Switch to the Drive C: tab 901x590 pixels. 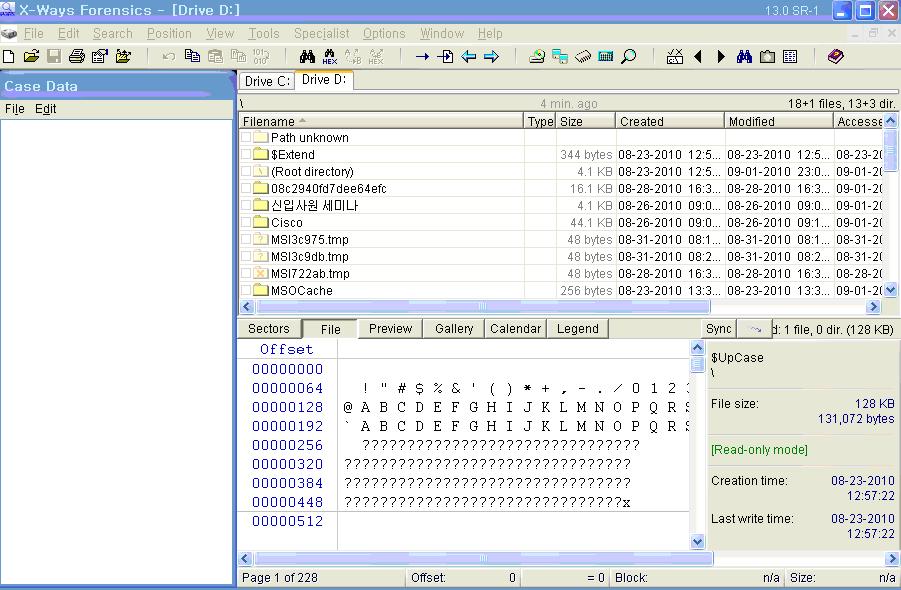point(267,81)
